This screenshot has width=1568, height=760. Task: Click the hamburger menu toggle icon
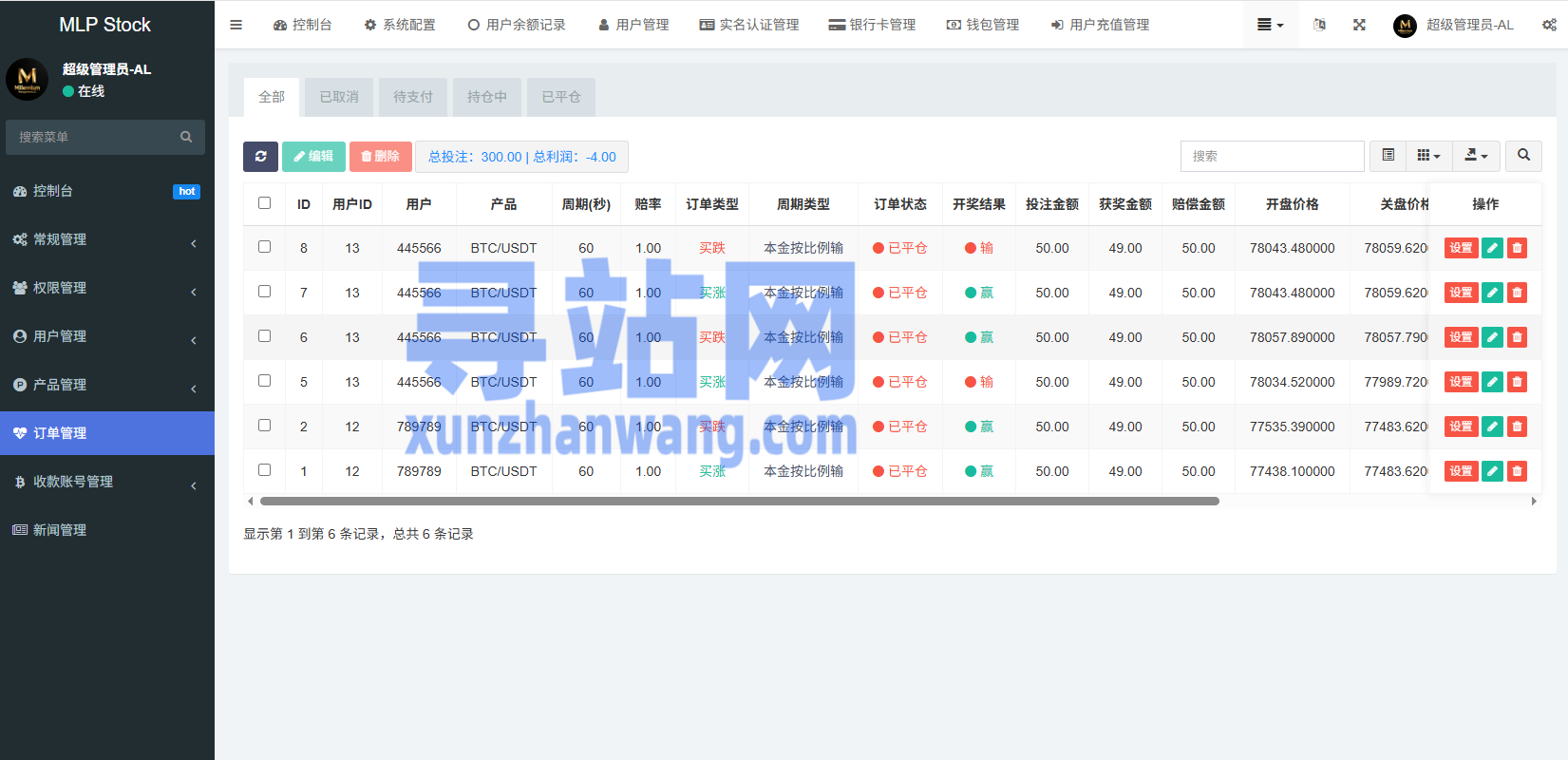pyautogui.click(x=236, y=25)
